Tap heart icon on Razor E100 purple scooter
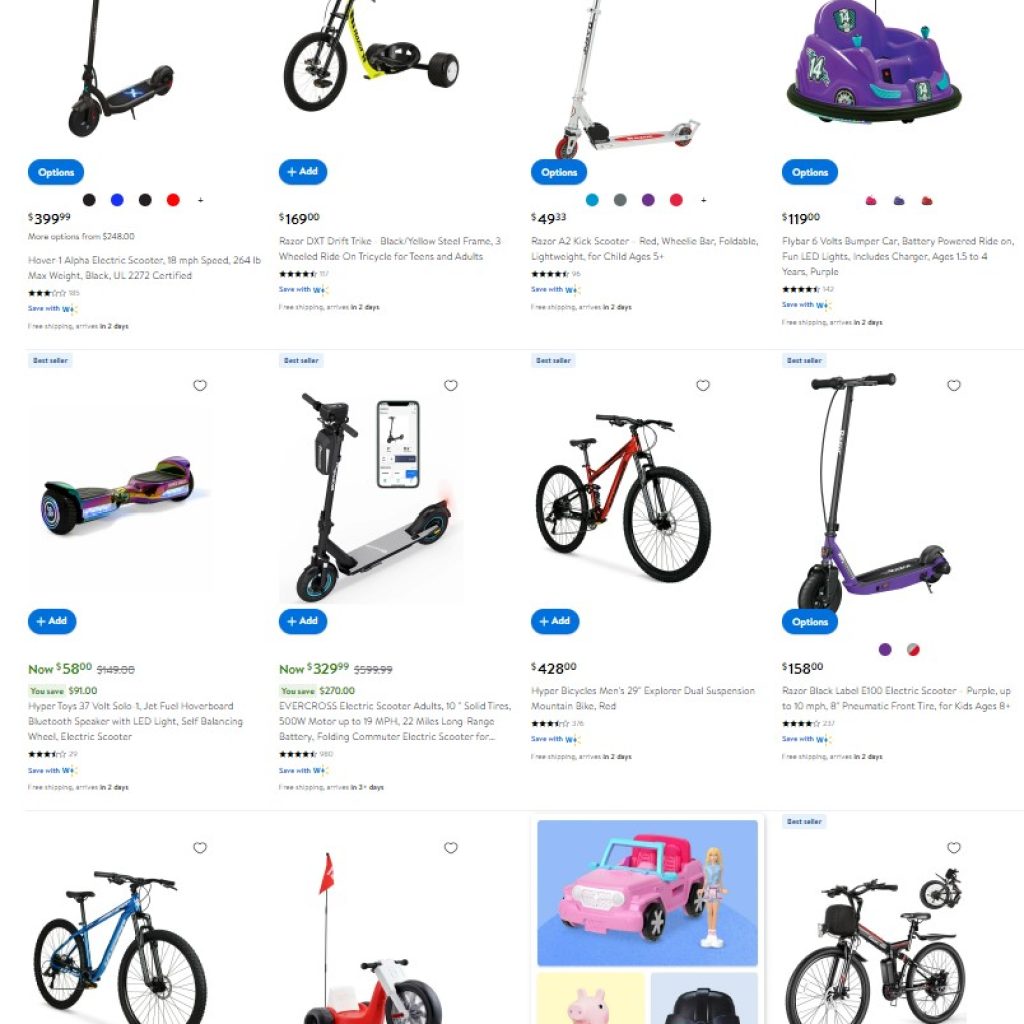This screenshot has width=1024, height=1024. click(953, 385)
